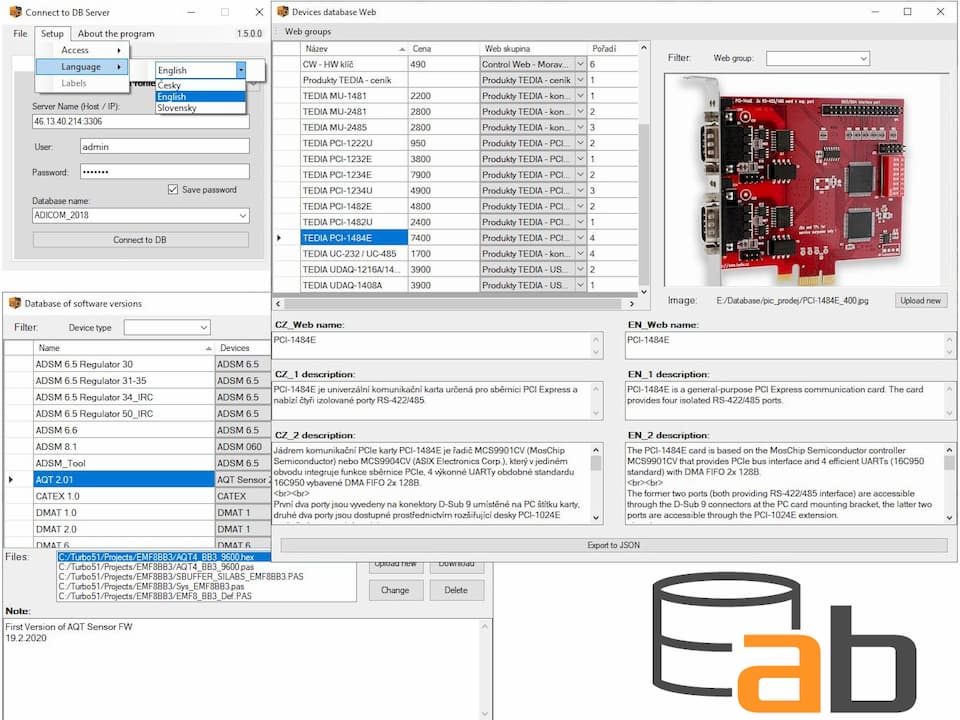Expand Web skupina dropdown for CW - HW klíč
The height and width of the screenshot is (720, 960).
580,64
